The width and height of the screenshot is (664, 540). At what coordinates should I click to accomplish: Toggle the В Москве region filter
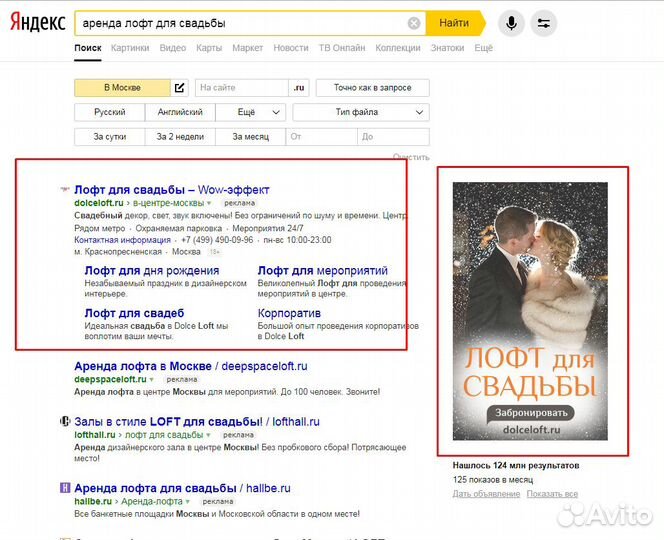point(122,88)
